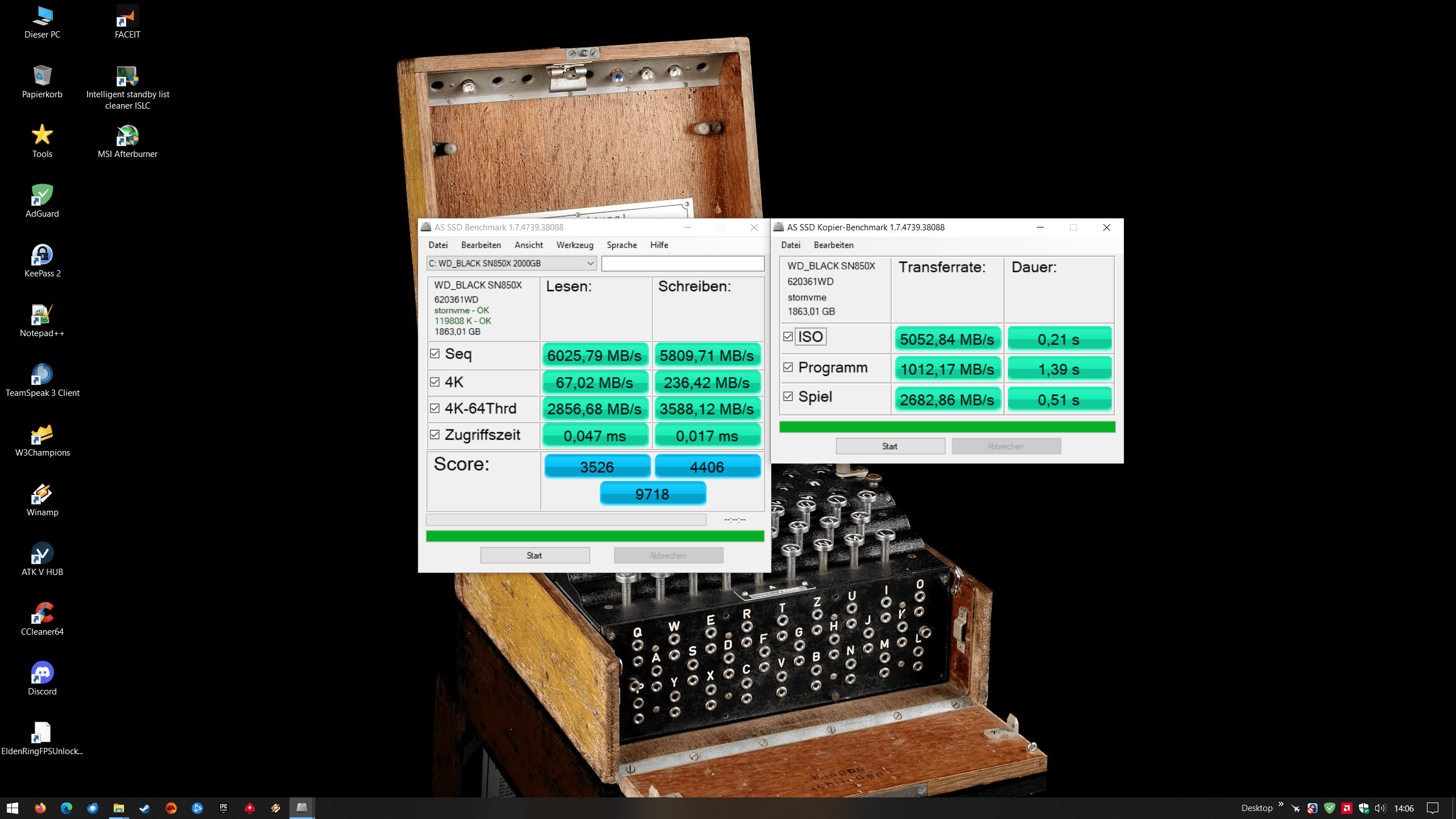The width and height of the screenshot is (1456, 819).
Task: Open the Werkzeug menu
Action: [x=574, y=245]
